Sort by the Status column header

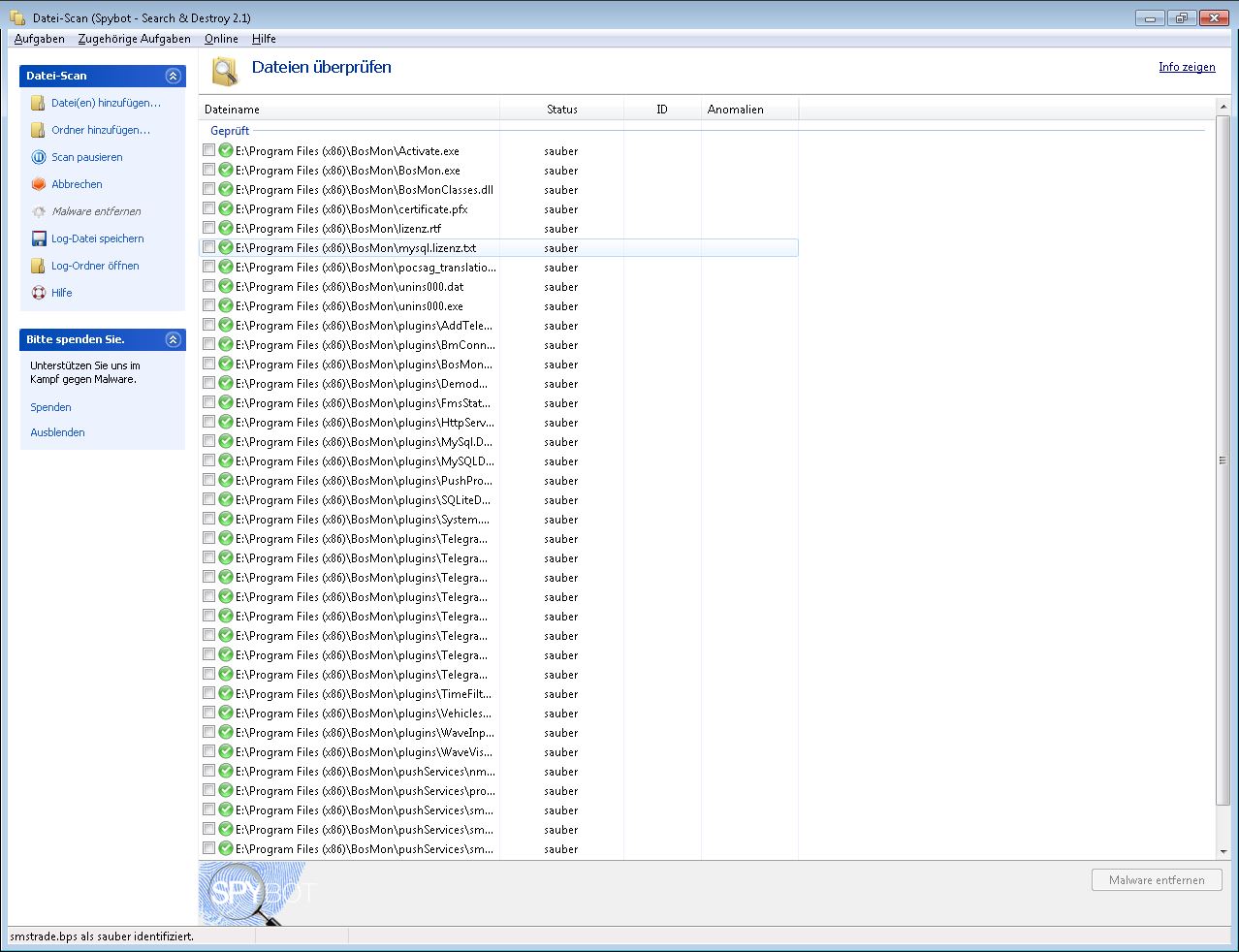[x=562, y=110]
